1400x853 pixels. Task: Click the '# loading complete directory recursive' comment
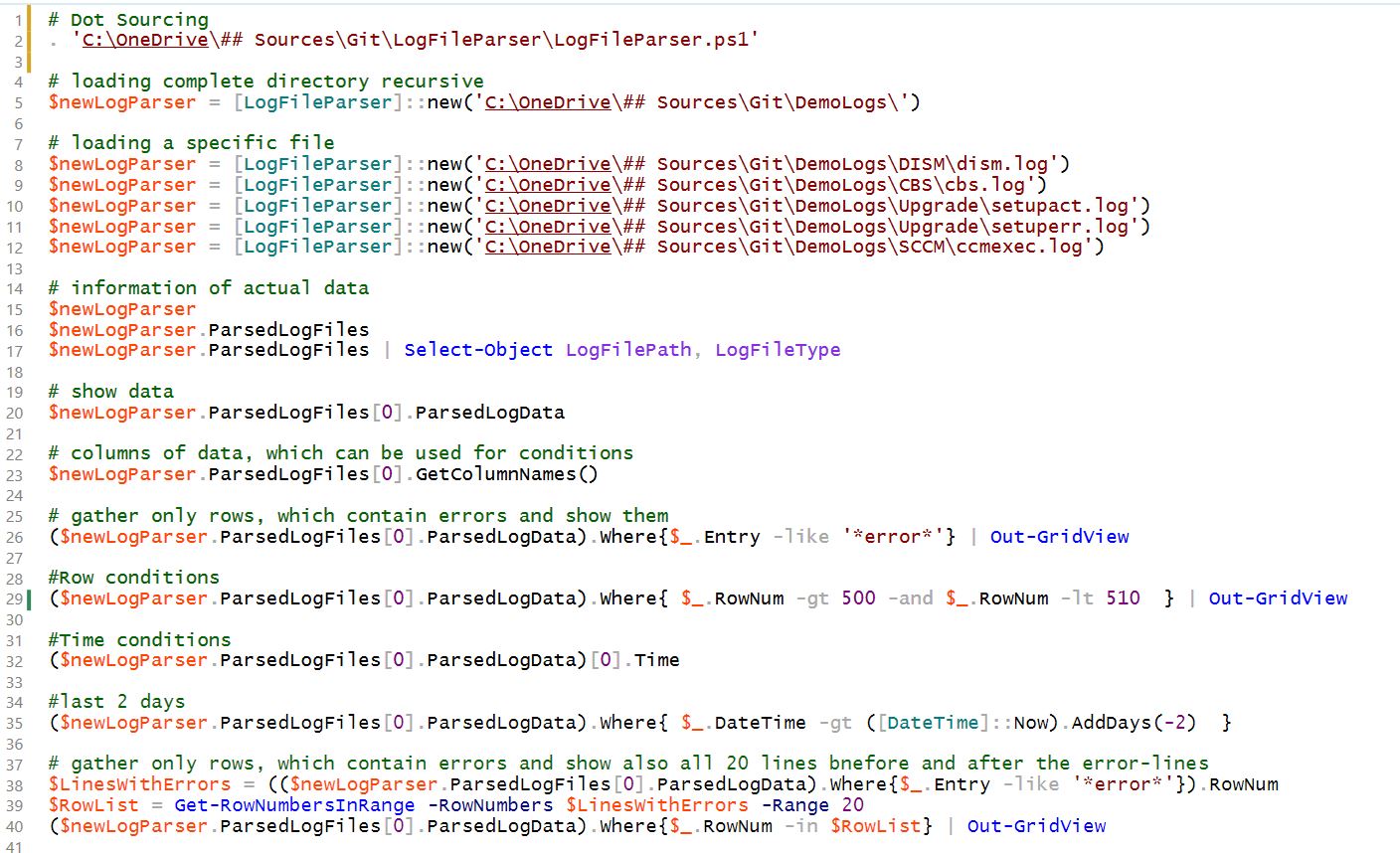pyautogui.click(x=266, y=82)
